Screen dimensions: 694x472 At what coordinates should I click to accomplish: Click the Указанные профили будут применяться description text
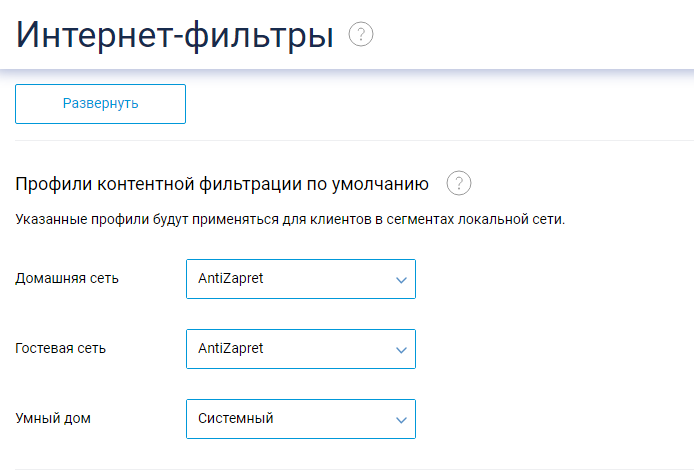point(290,219)
